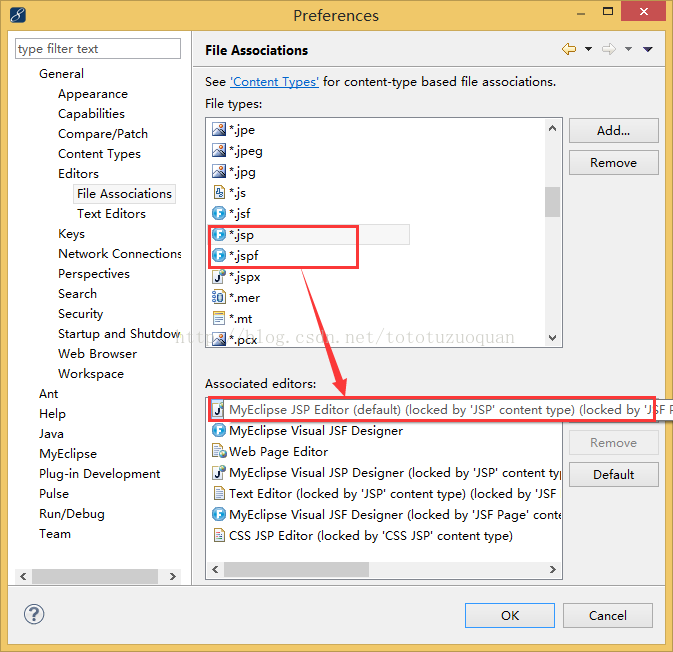The width and height of the screenshot is (673, 652).
Task: Select File Associations tree item
Action: click(x=124, y=194)
